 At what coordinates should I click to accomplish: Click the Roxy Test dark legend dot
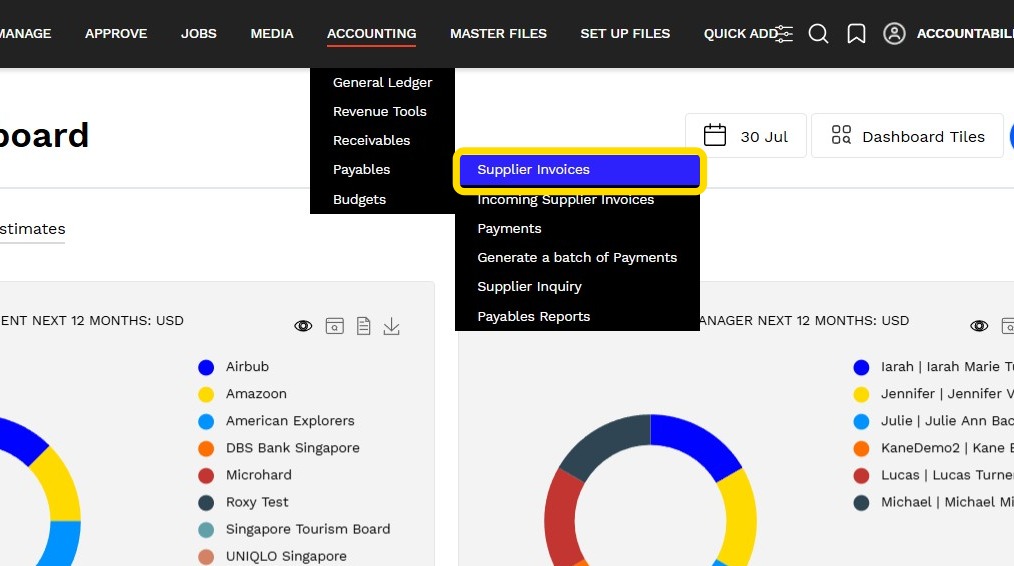pyautogui.click(x=206, y=503)
